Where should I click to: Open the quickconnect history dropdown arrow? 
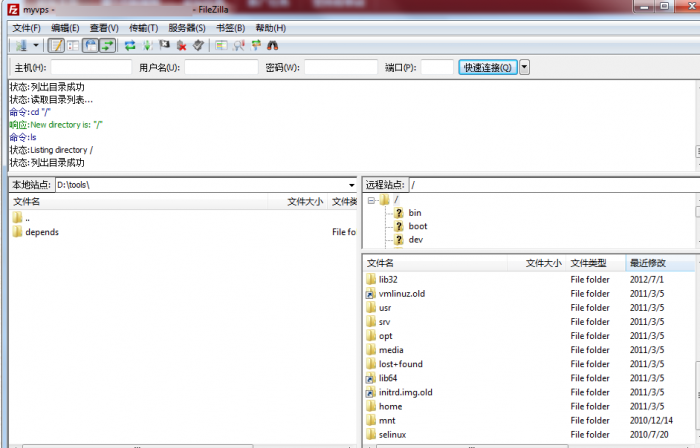point(524,67)
